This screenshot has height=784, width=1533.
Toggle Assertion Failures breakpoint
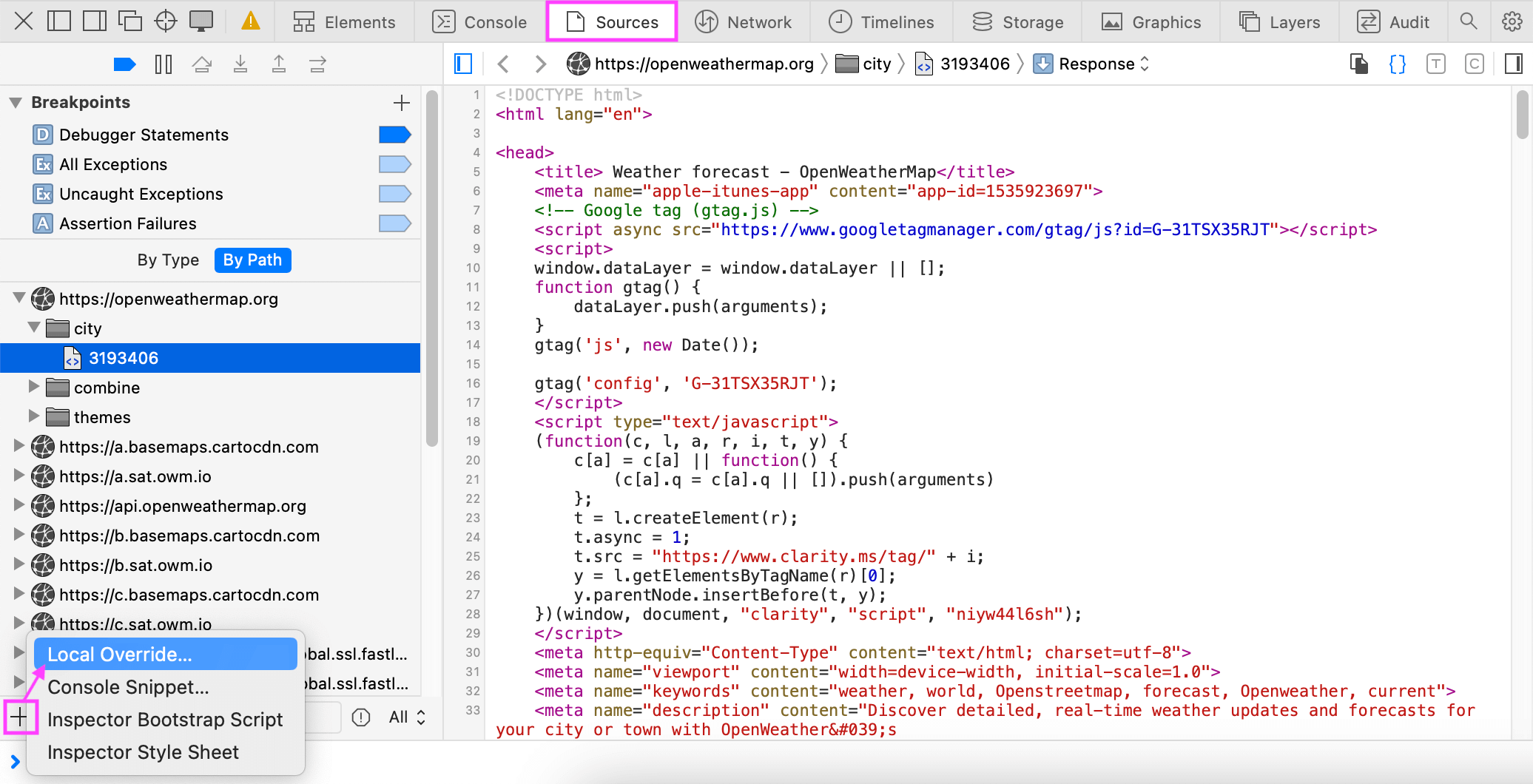[x=395, y=223]
